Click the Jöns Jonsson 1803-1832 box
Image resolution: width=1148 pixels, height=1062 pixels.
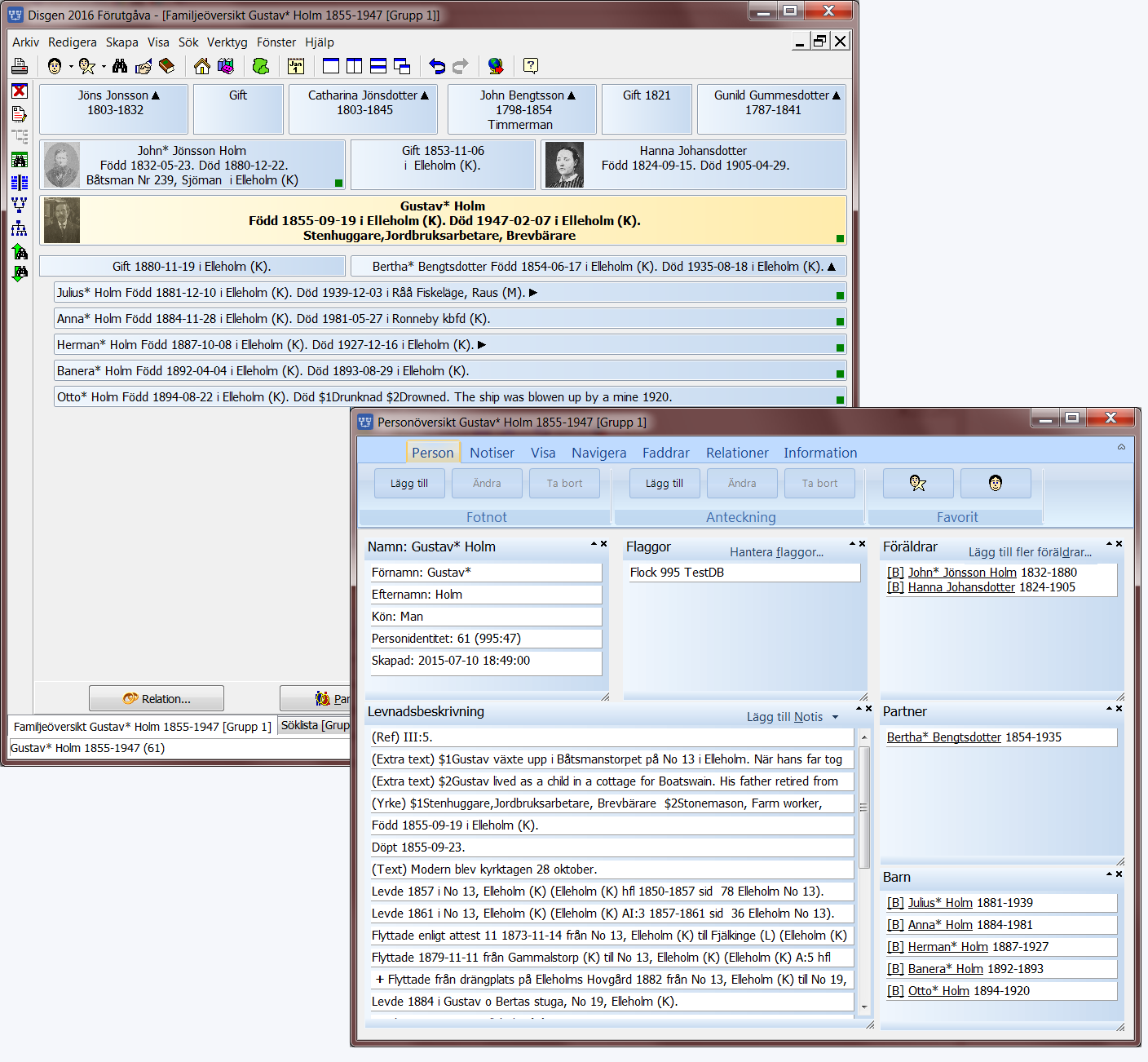pos(114,109)
